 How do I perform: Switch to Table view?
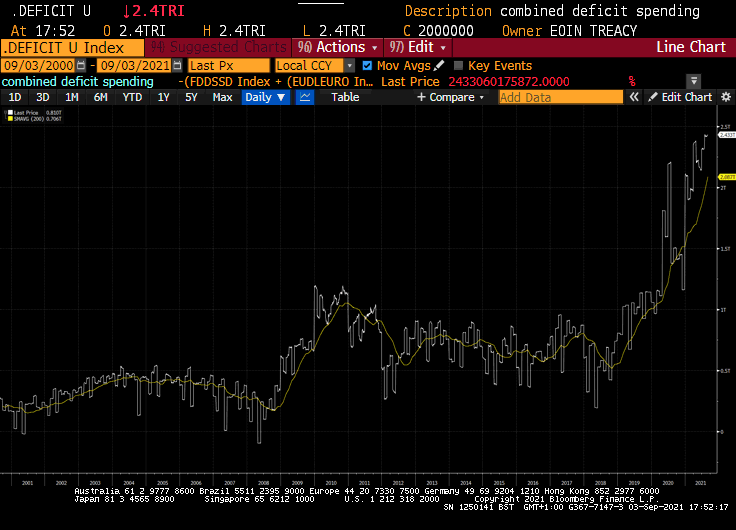click(345, 97)
